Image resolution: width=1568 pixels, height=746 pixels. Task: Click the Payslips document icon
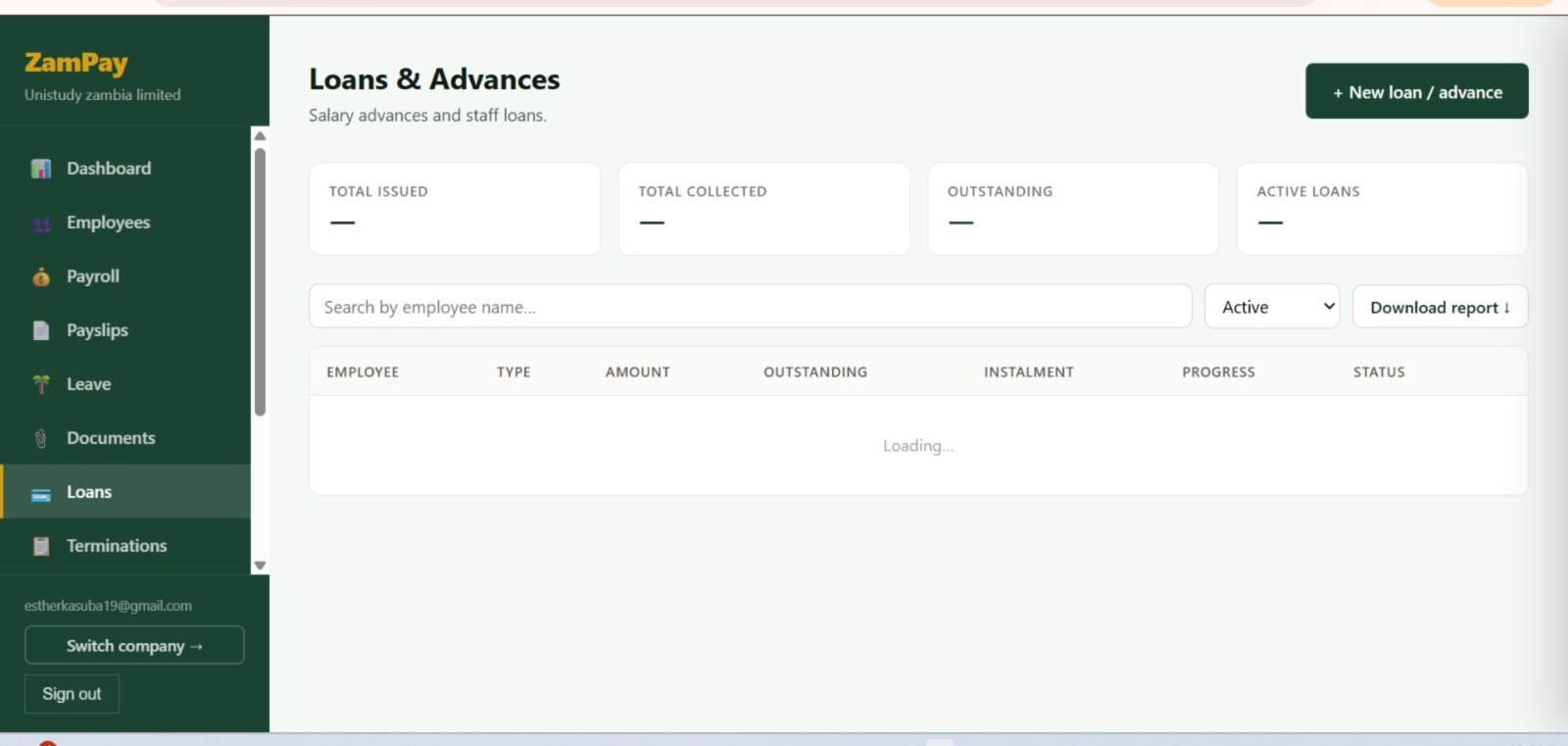[40, 330]
